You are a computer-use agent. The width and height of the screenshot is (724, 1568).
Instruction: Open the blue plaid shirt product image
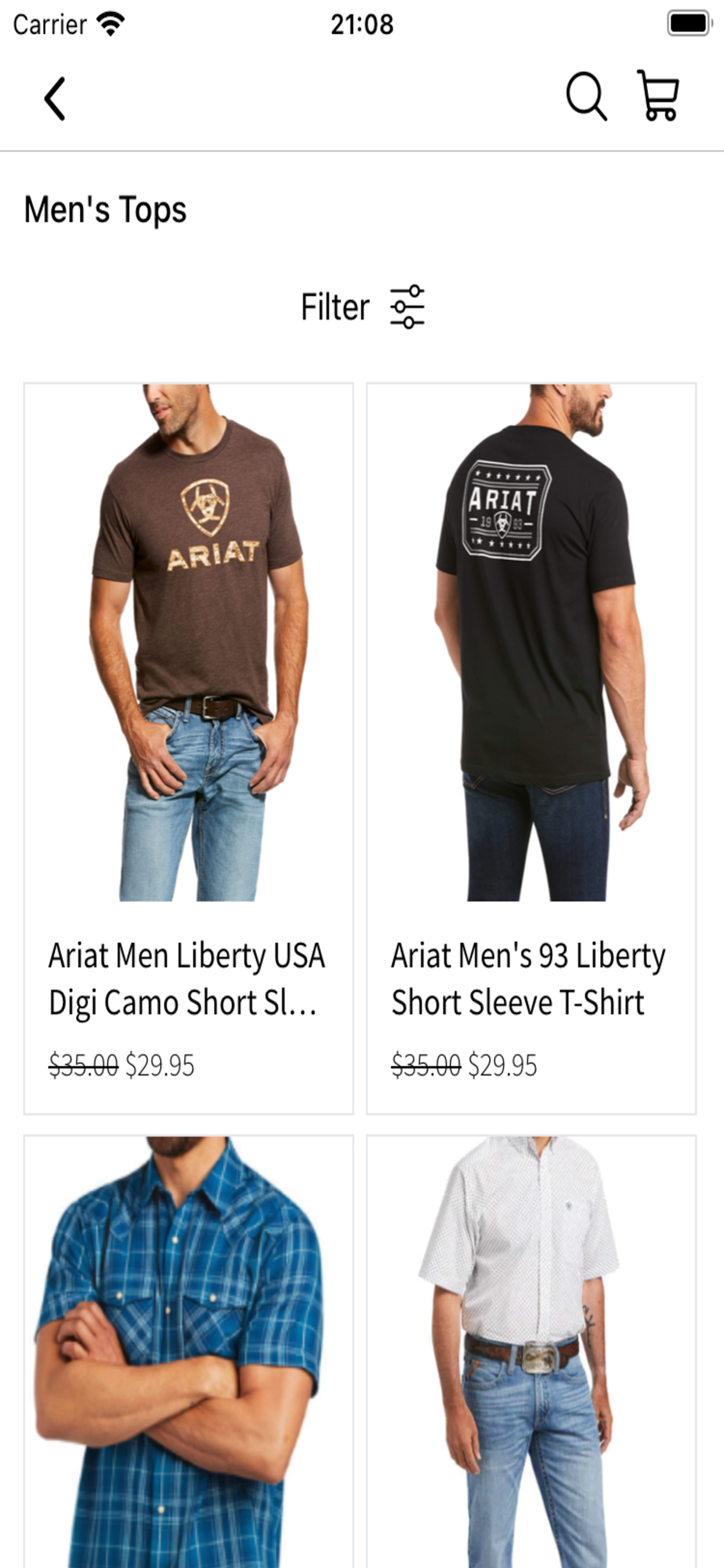point(189,1352)
